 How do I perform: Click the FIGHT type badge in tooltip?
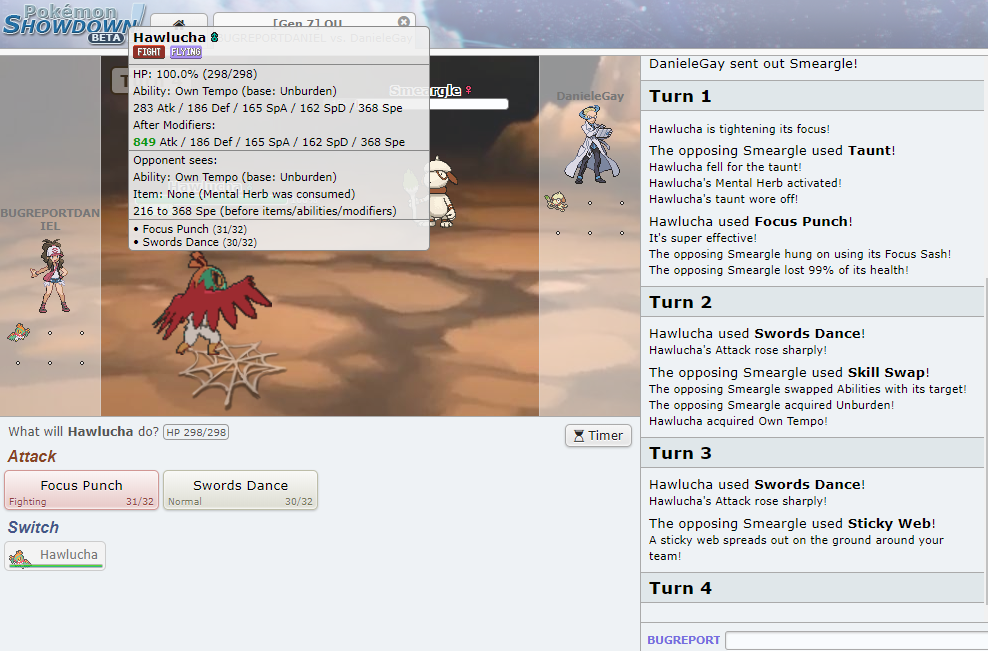coord(149,52)
